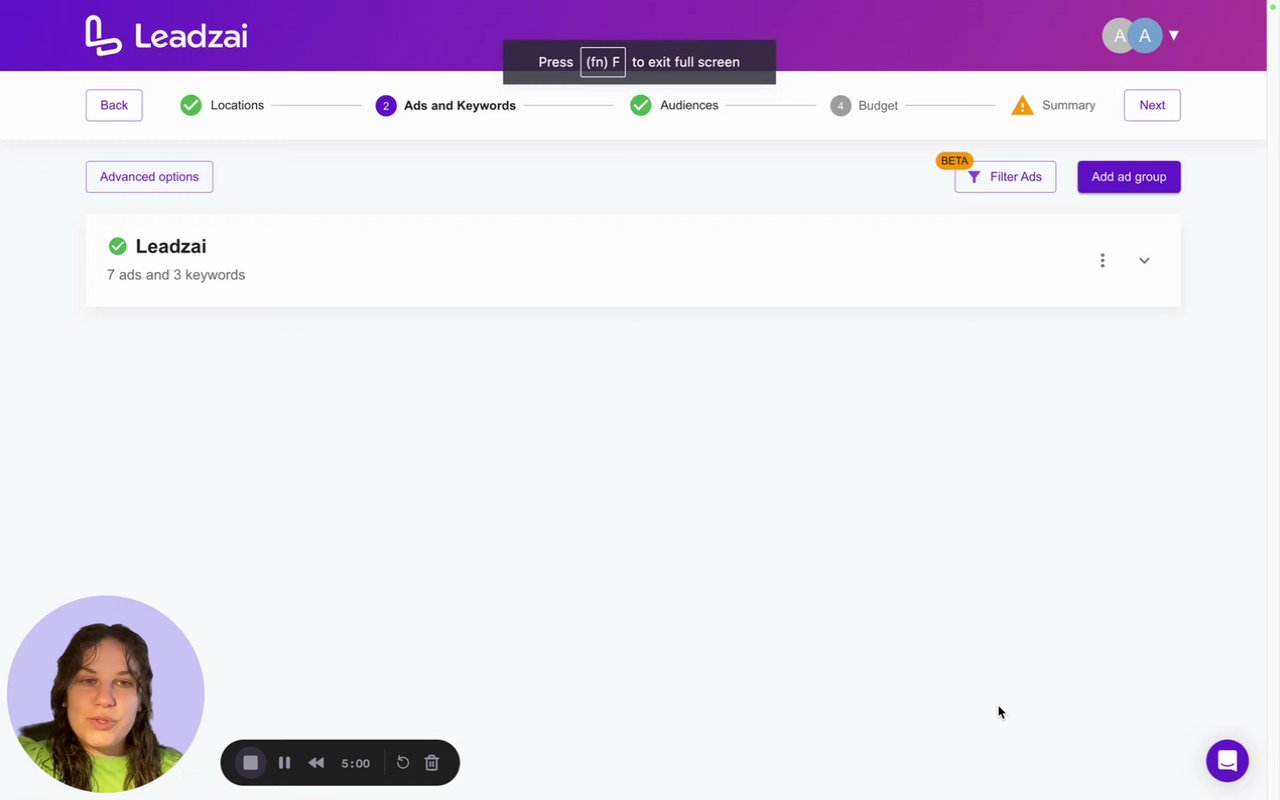The width and height of the screenshot is (1280, 800).
Task: Click the green checkmark beside Audiences
Action: (641, 105)
